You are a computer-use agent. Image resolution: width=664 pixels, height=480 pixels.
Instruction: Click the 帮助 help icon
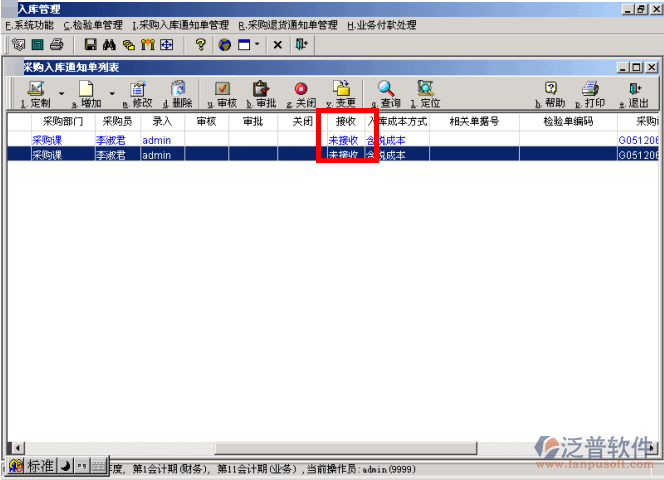click(551, 88)
